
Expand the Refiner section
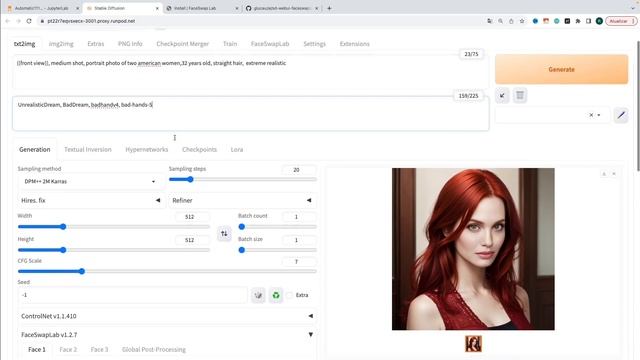point(242,200)
